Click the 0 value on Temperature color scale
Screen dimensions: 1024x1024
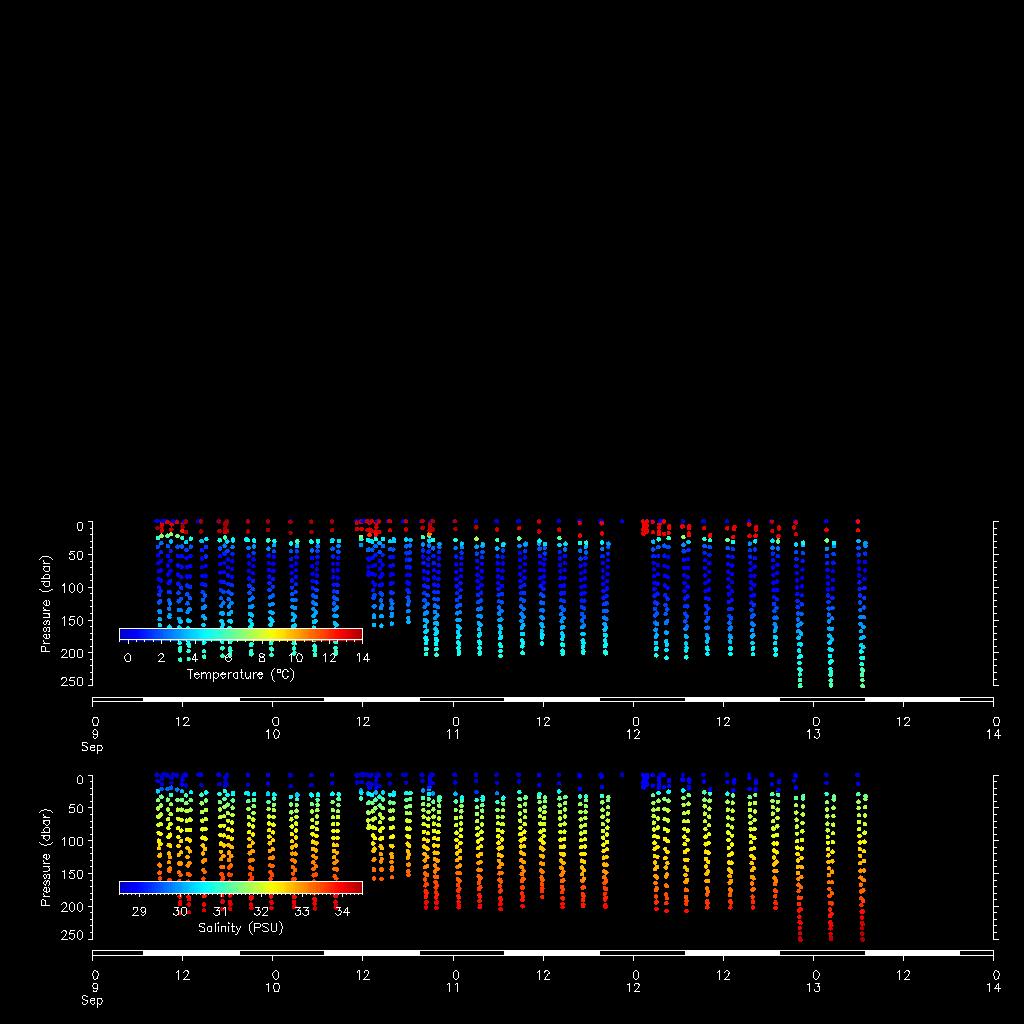pyautogui.click(x=127, y=658)
